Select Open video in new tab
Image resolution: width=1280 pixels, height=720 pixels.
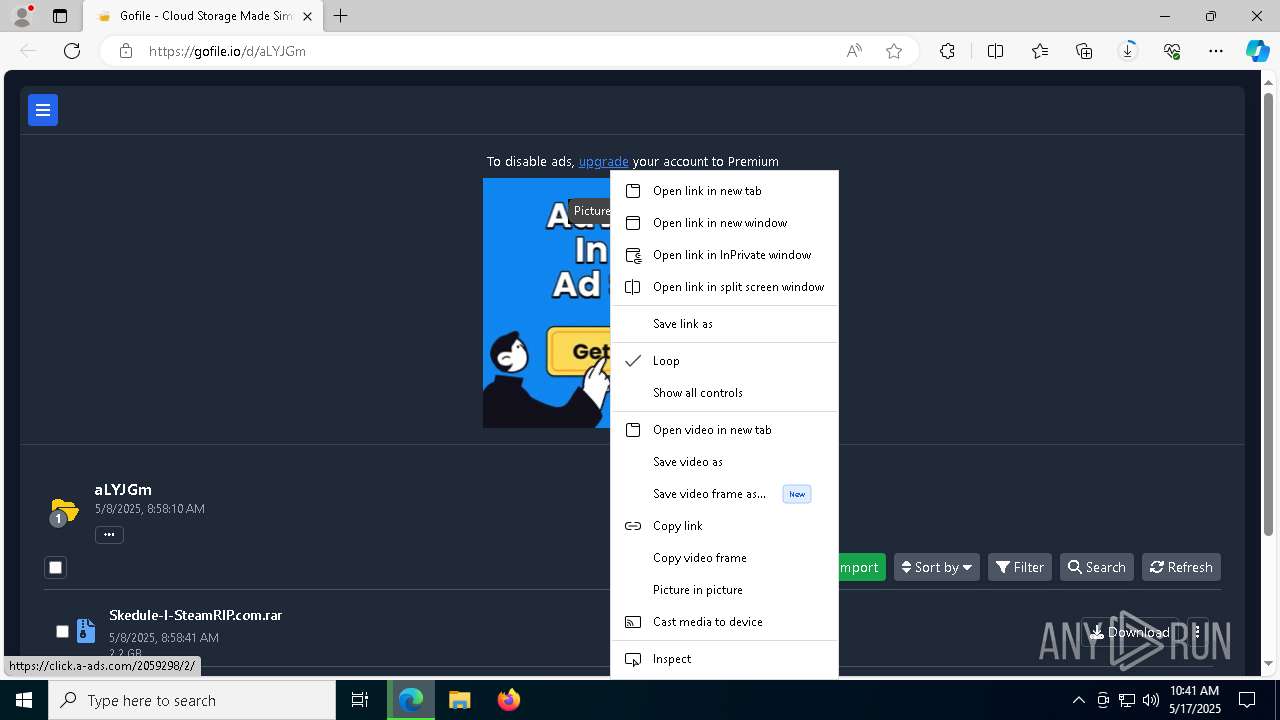coord(724,430)
